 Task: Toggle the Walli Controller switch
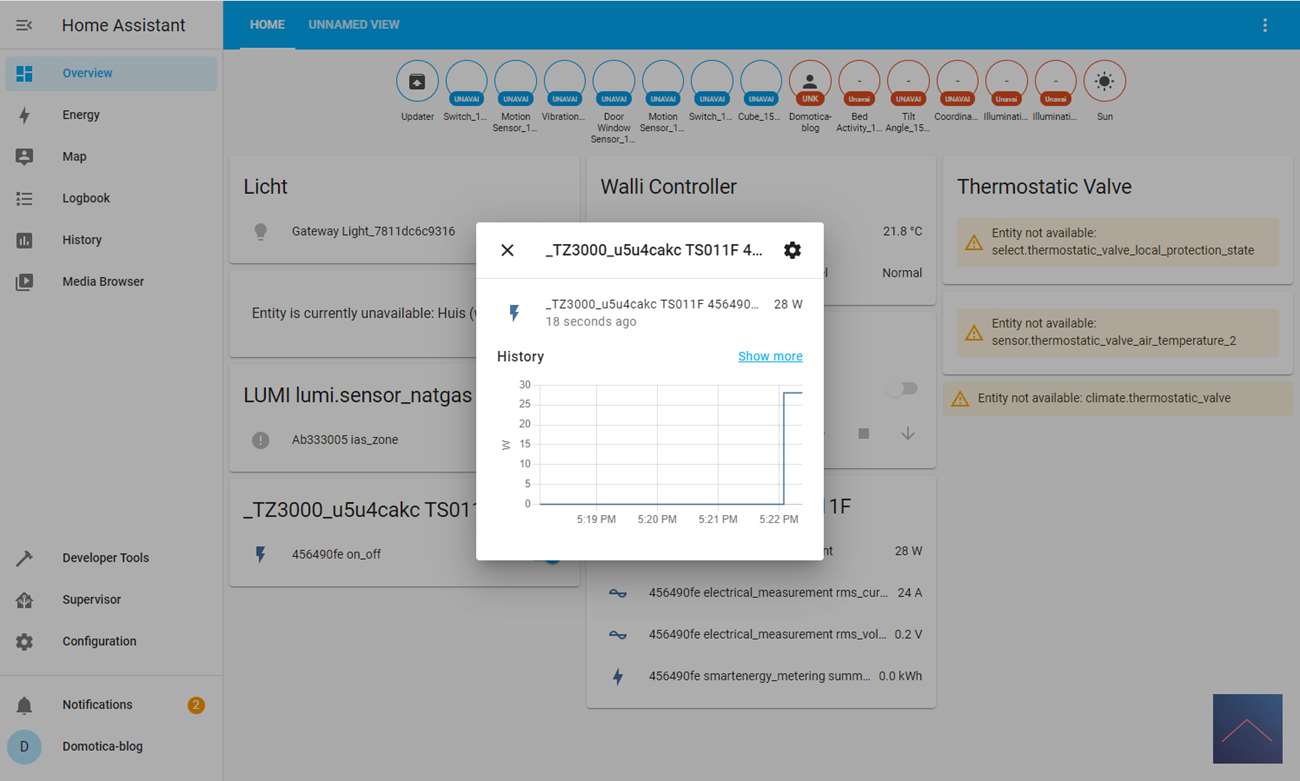(x=902, y=389)
